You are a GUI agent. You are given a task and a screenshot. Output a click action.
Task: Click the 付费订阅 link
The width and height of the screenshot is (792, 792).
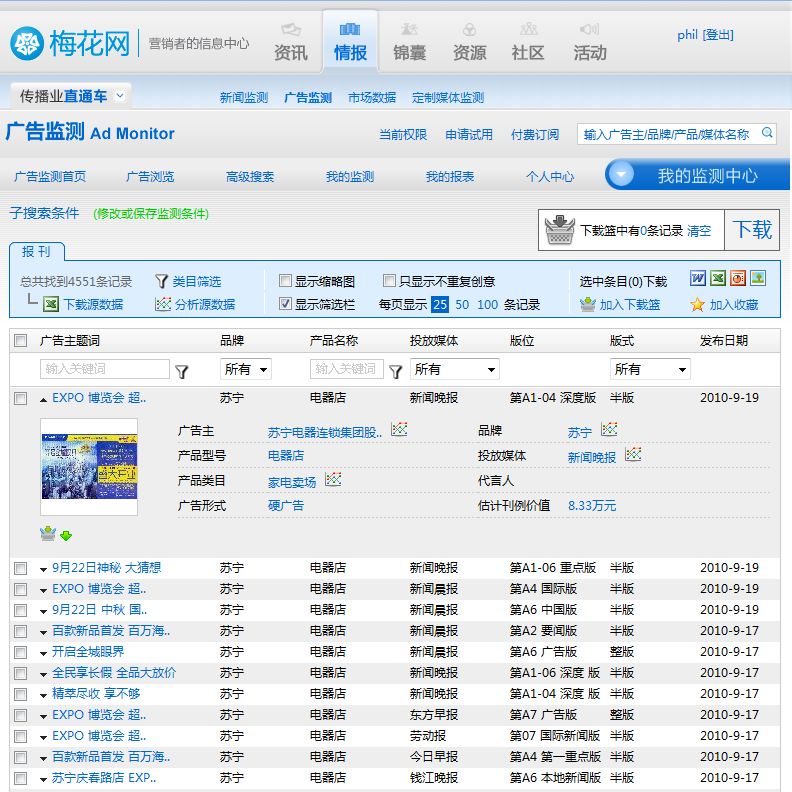point(535,134)
